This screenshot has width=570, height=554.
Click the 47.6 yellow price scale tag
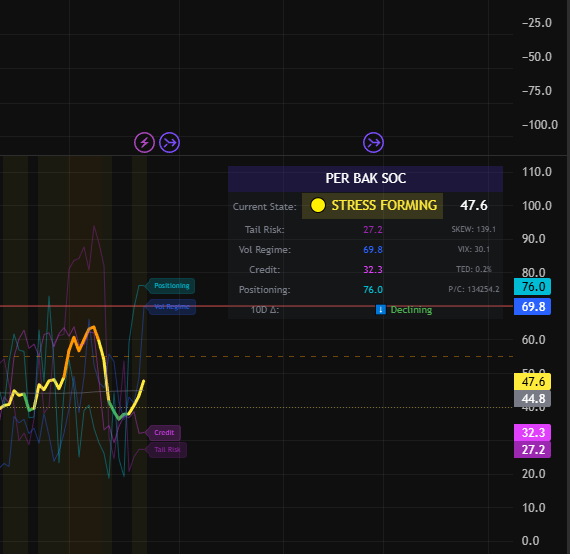pos(532,382)
